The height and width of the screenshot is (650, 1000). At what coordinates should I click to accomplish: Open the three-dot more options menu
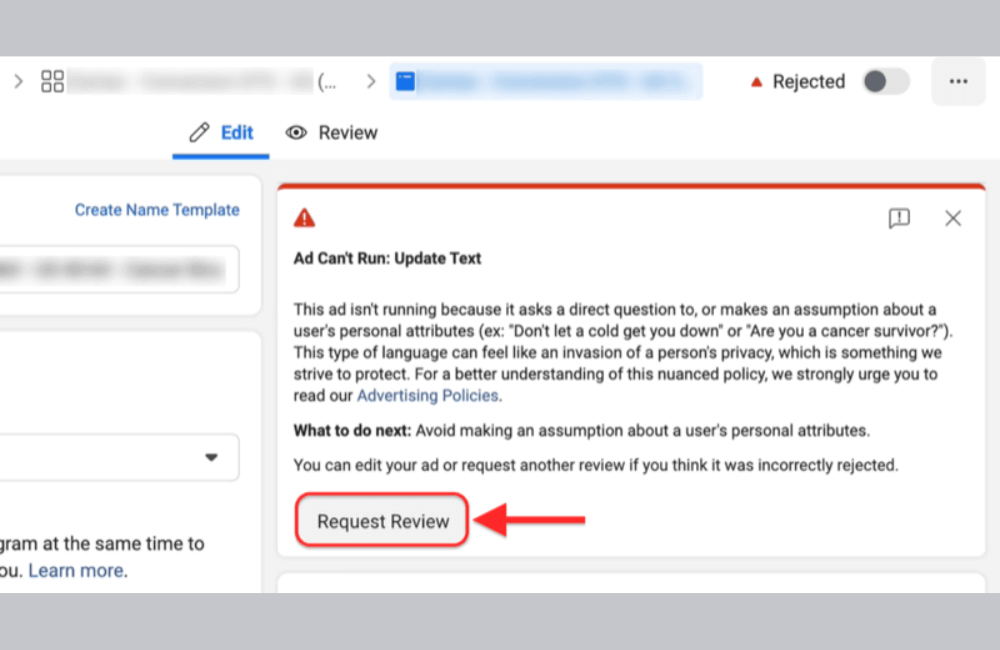958,81
